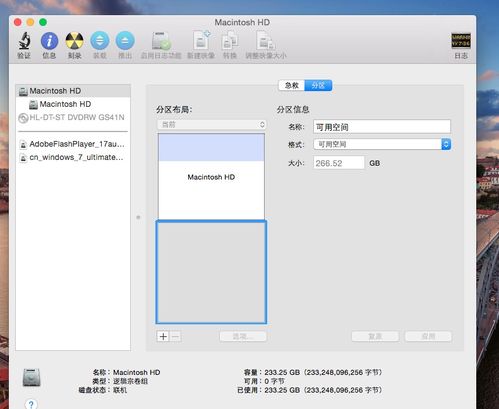Select HL-DT-ST DVDRW GS41N drive
Screen dimensions: 499x409
tap(73, 117)
